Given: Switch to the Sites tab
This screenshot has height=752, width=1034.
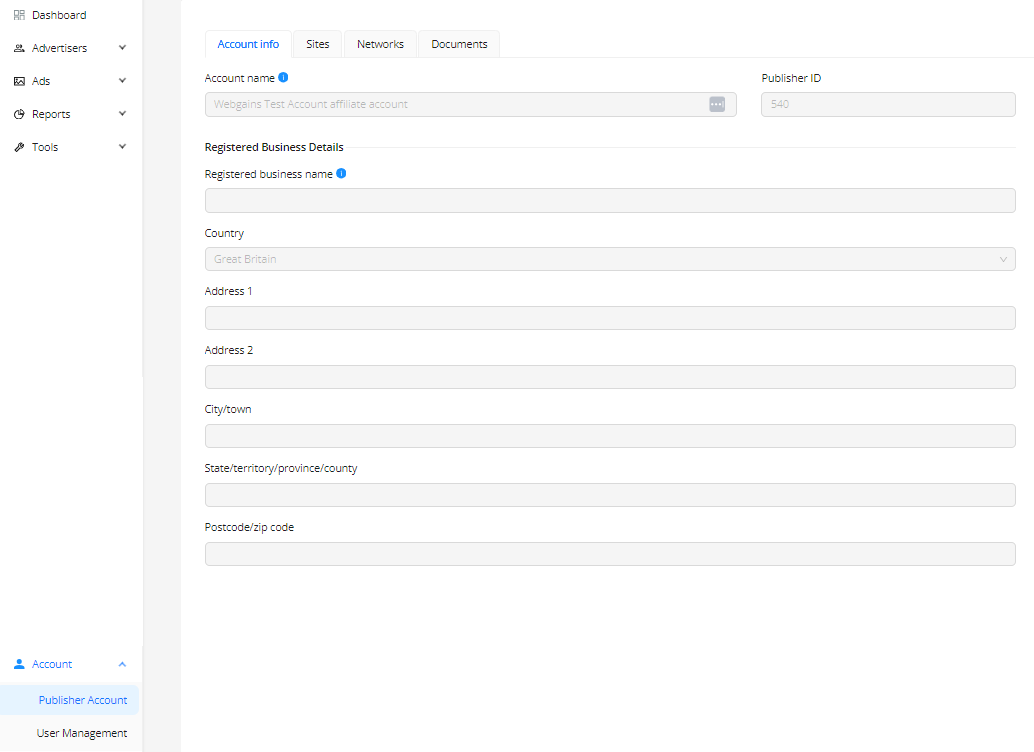Looking at the screenshot, I should coord(317,44).
